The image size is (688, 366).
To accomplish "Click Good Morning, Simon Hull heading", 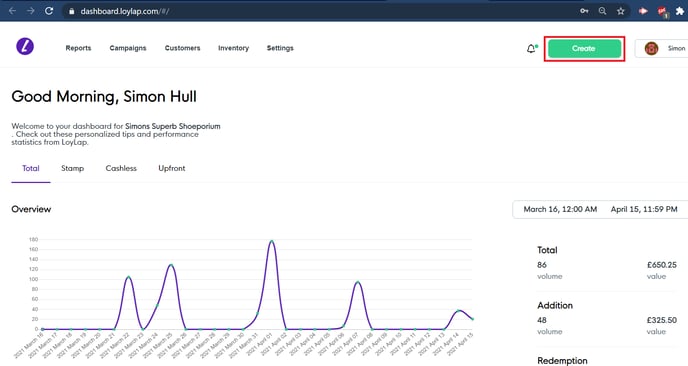I will click(104, 97).
